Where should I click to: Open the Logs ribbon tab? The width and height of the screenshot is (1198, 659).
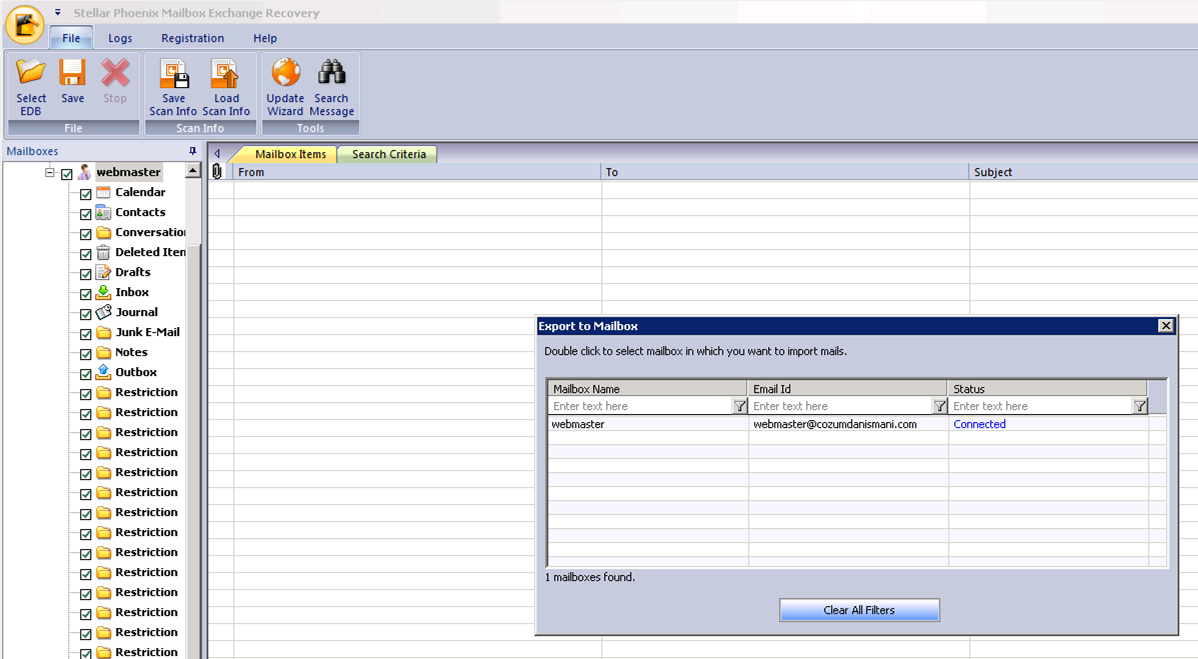pos(120,38)
